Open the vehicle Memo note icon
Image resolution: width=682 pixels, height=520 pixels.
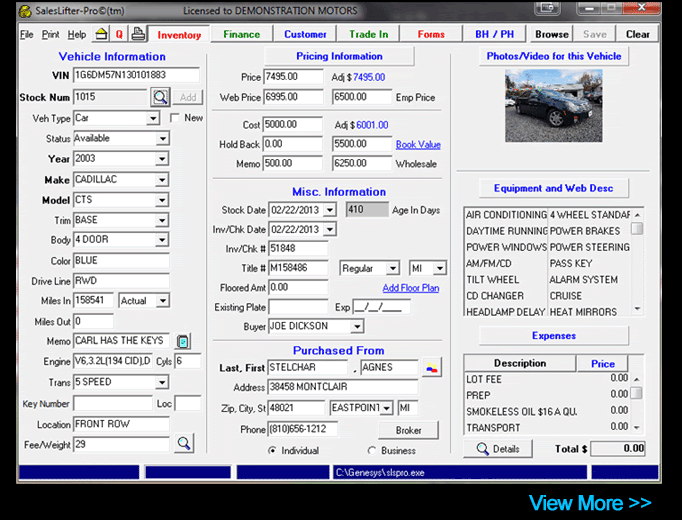coord(183,341)
